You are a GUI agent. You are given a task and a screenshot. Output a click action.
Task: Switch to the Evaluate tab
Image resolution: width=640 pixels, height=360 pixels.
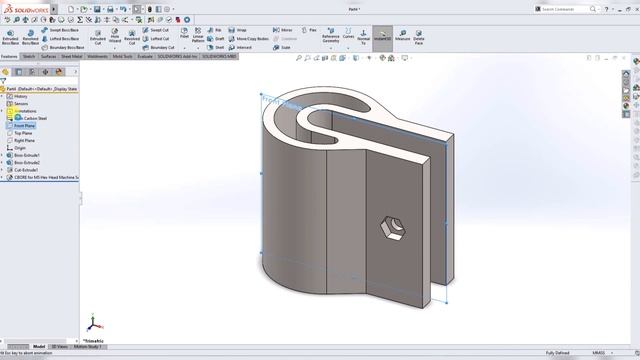[145, 56]
